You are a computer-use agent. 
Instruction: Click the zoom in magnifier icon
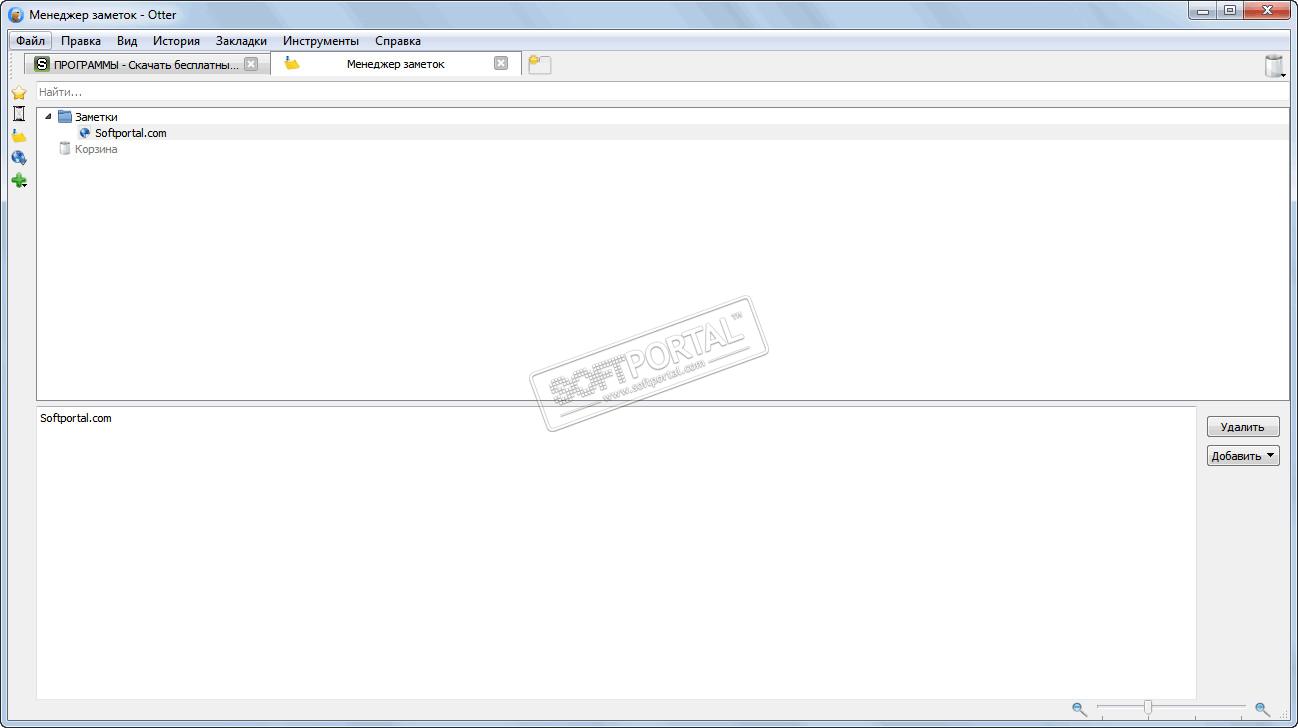pos(1262,709)
